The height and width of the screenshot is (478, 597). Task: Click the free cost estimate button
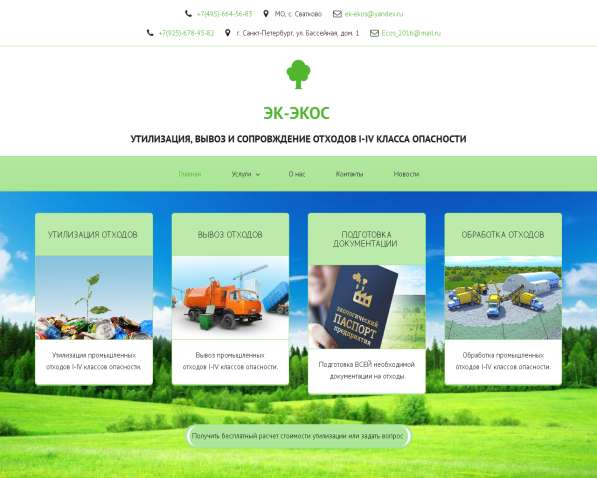coord(298,436)
